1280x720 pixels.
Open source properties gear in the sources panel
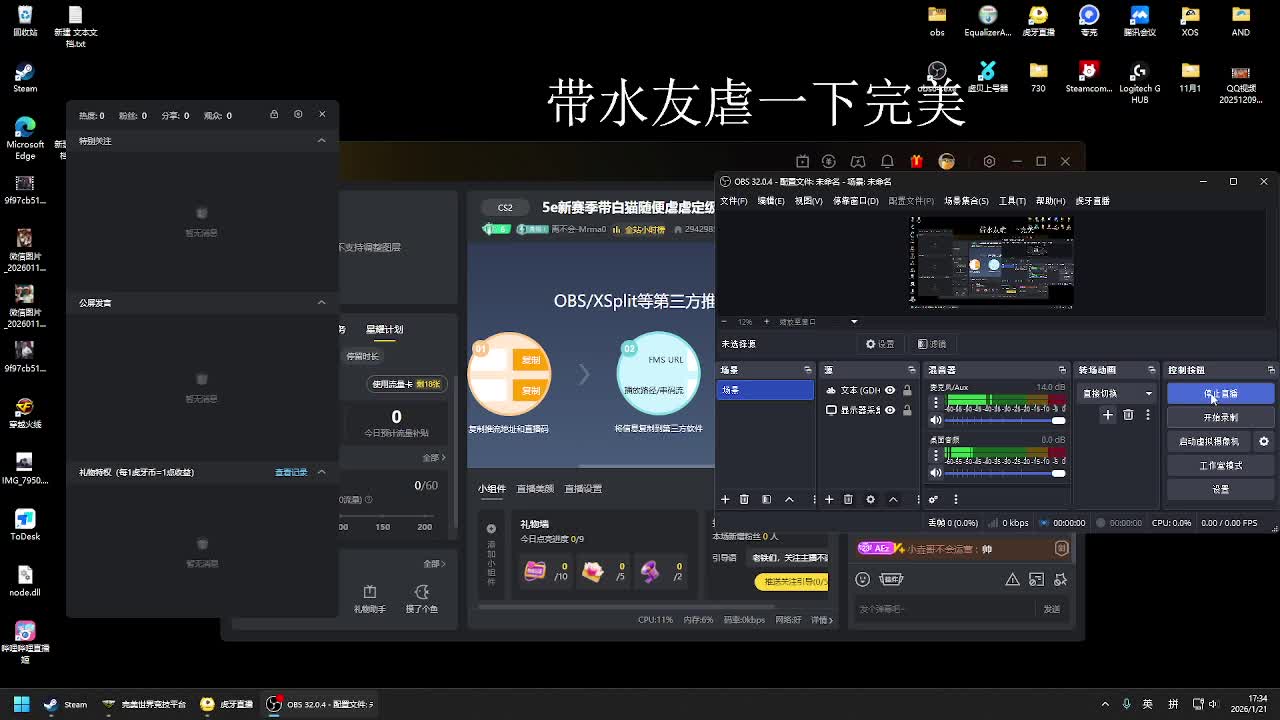pyautogui.click(x=870, y=499)
